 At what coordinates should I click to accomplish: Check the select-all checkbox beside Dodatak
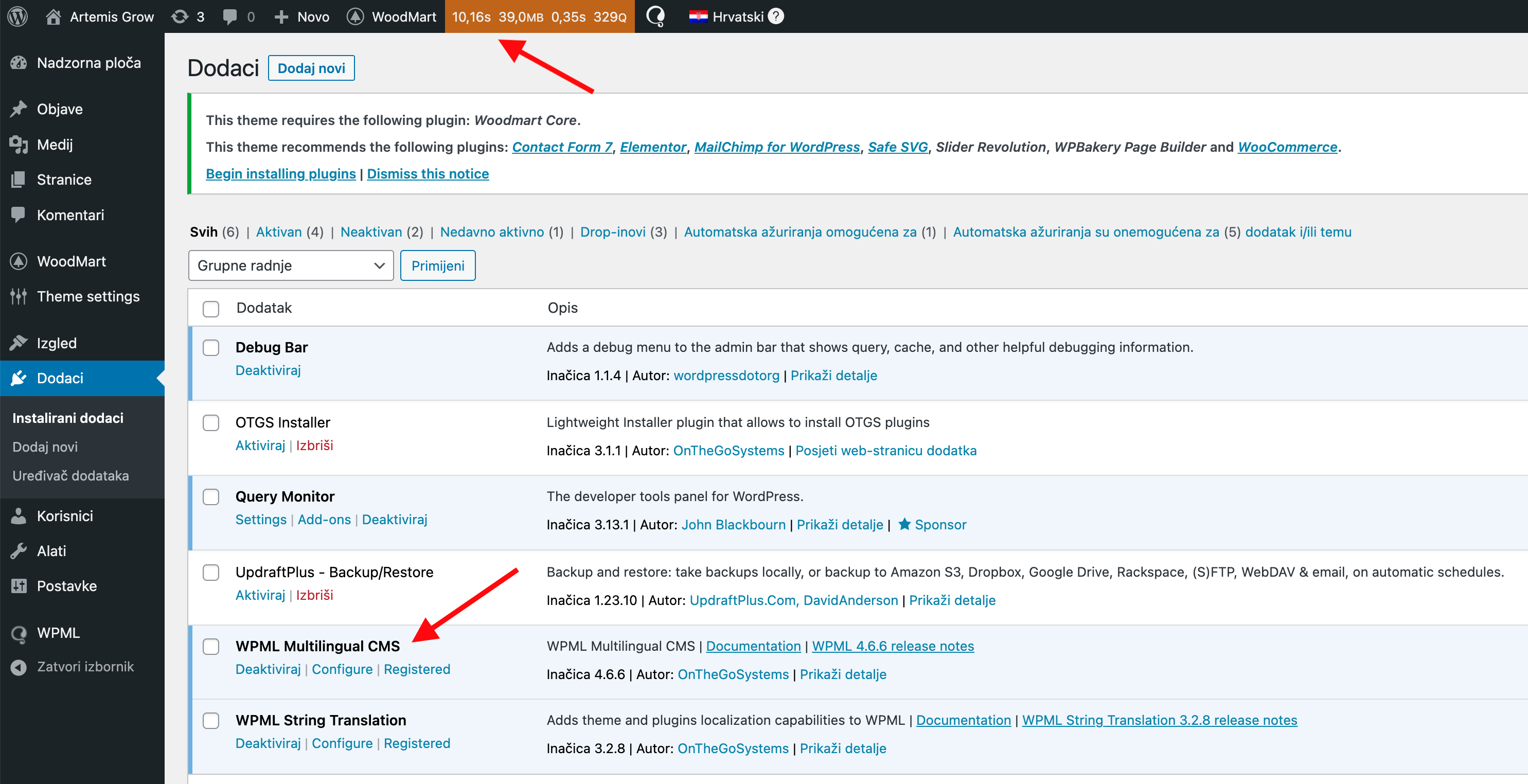210,308
